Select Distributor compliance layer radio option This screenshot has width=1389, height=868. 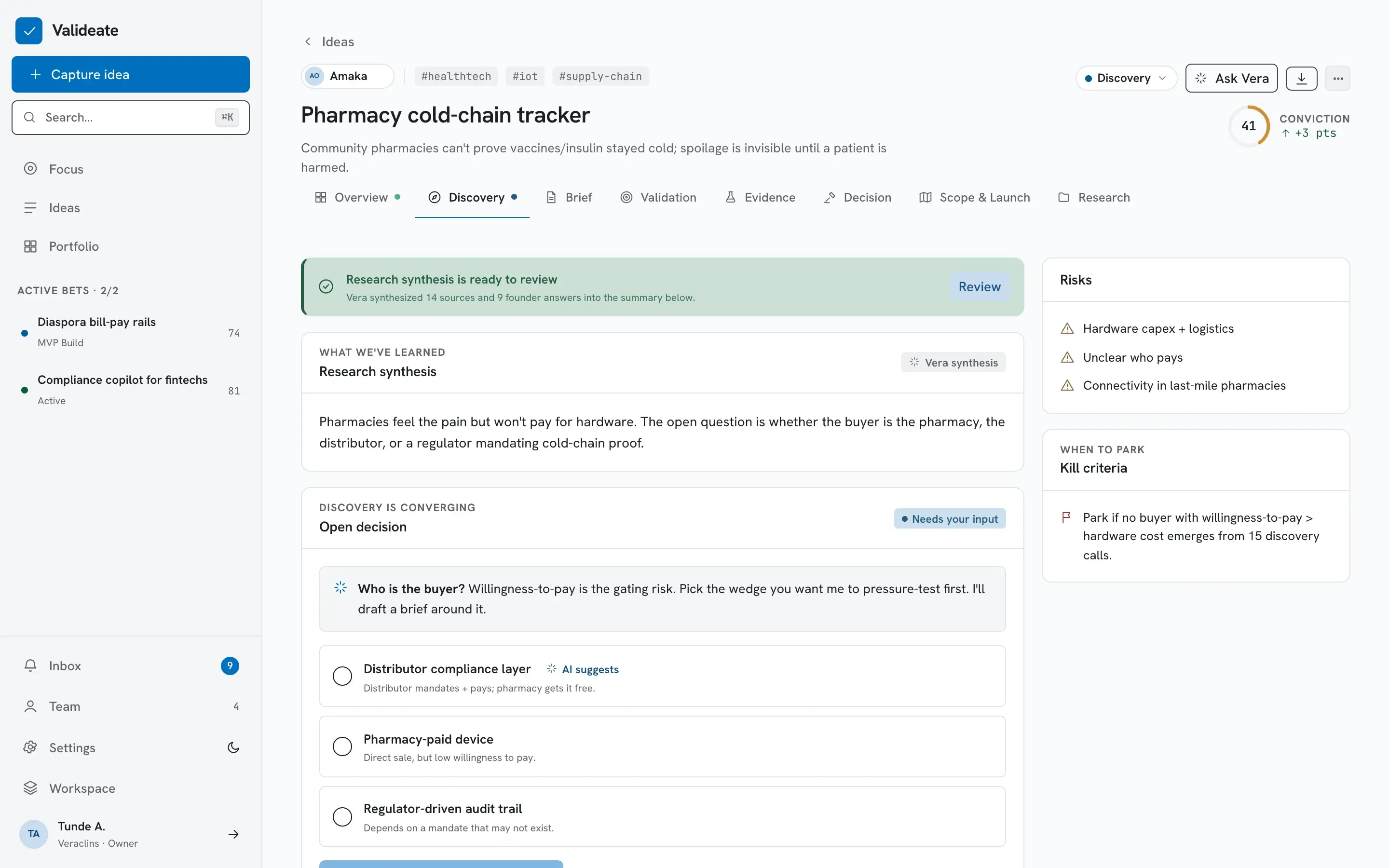tap(342, 676)
